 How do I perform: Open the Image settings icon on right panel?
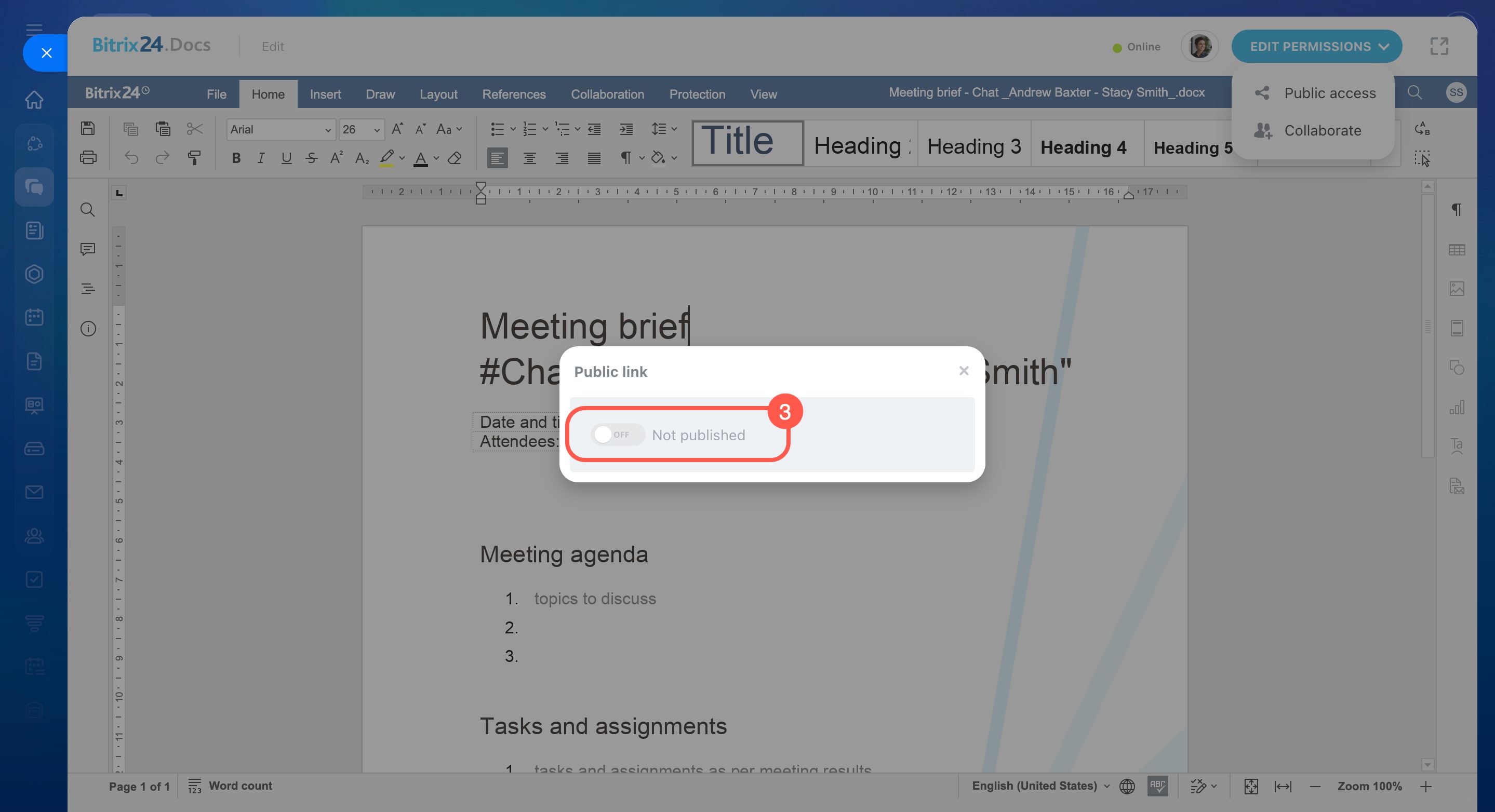click(x=1457, y=289)
